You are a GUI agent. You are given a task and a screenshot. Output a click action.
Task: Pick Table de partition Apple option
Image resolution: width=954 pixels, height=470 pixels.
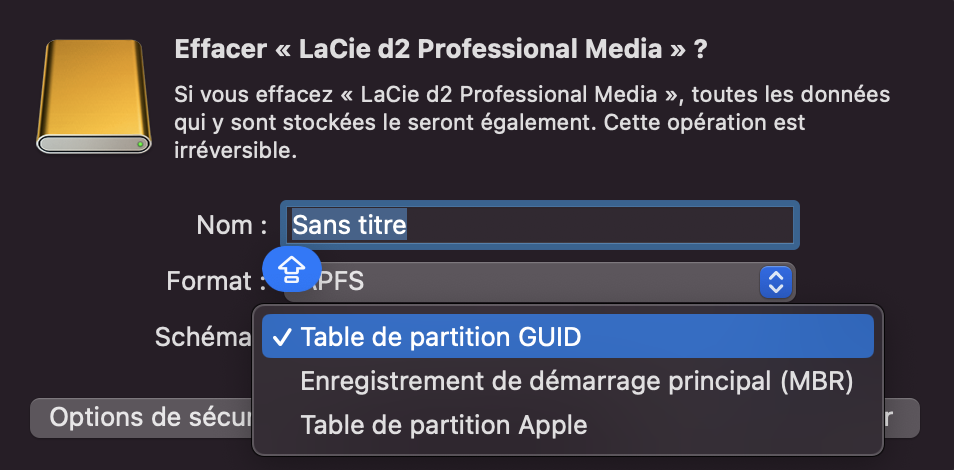coord(444,425)
